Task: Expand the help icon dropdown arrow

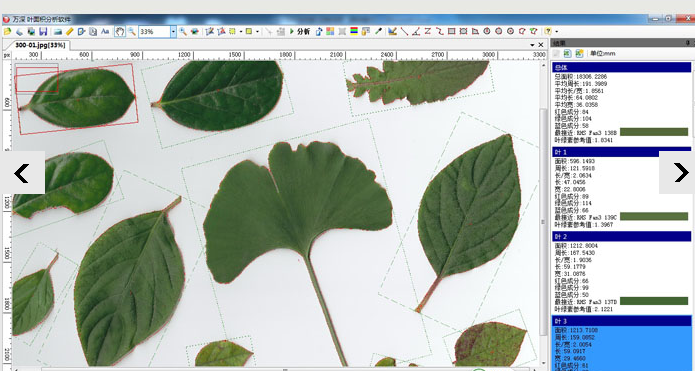Action: click(x=556, y=31)
